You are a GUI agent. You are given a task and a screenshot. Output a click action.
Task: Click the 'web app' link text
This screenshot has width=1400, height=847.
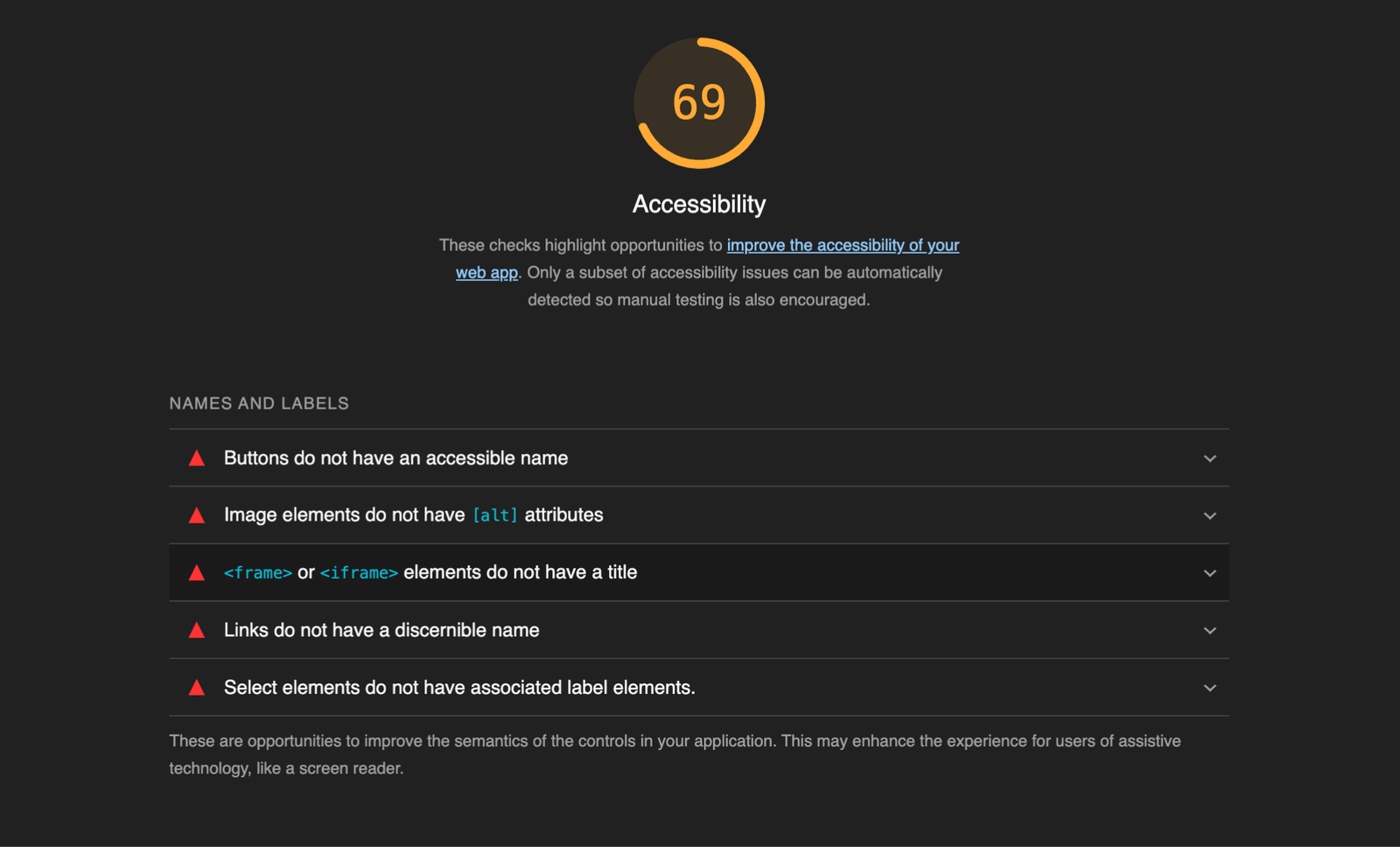tap(486, 273)
